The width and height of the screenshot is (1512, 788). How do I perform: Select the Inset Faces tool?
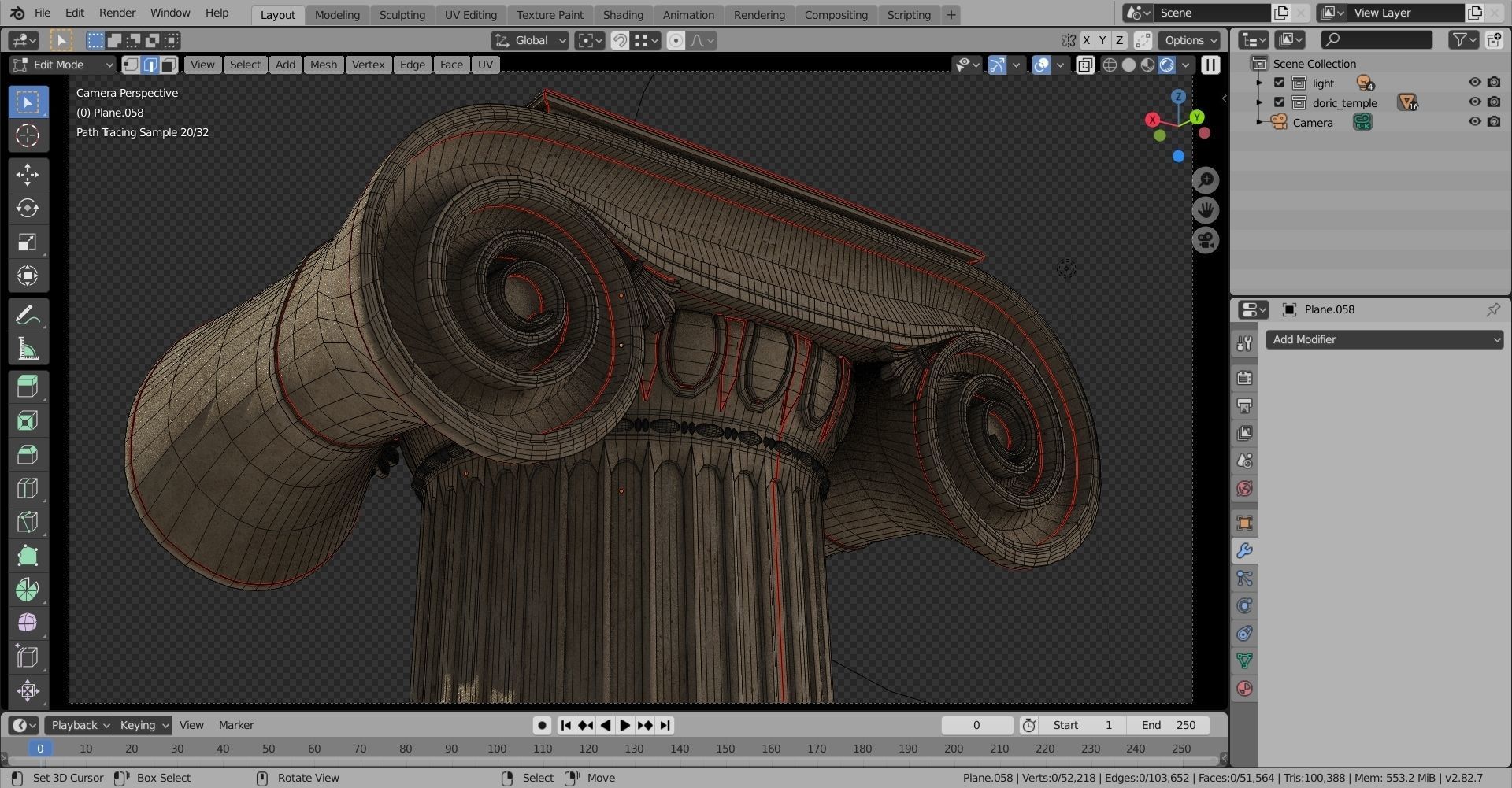click(28, 420)
